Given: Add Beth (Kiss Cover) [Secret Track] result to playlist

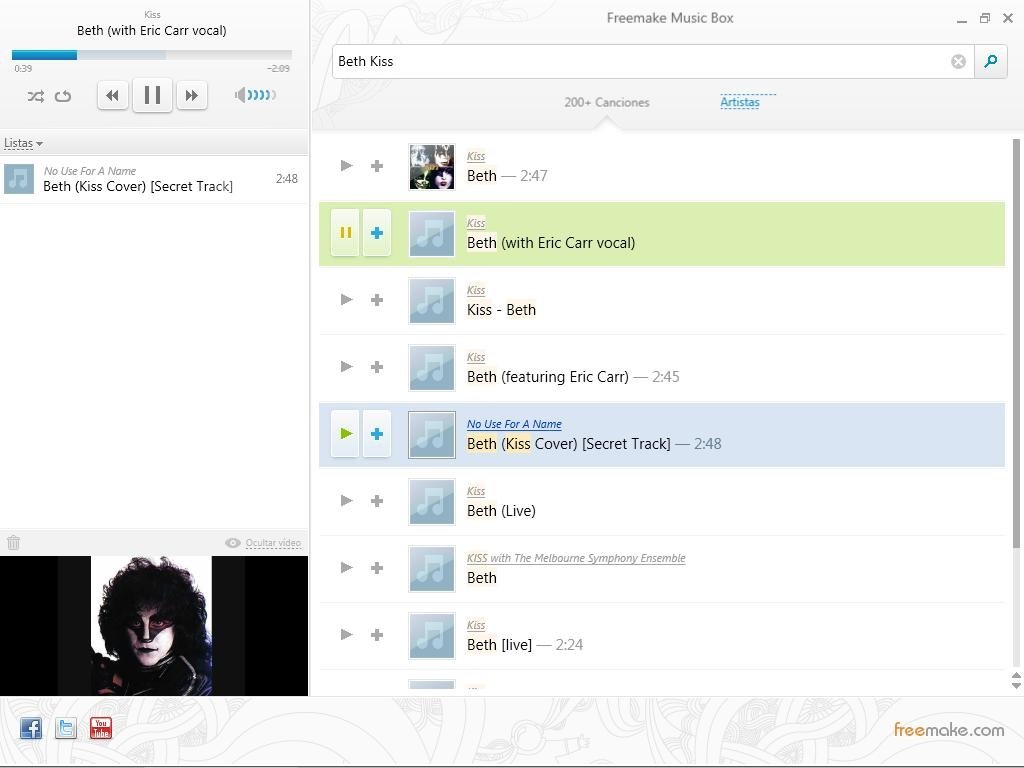Looking at the screenshot, I should tap(377, 434).
